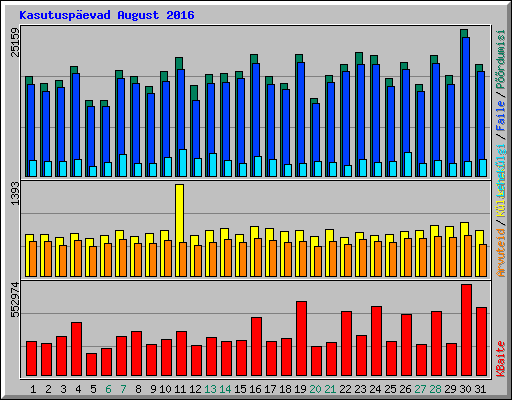Click the x-axis label for day 16
This screenshot has width=512, height=400.
pos(255,389)
